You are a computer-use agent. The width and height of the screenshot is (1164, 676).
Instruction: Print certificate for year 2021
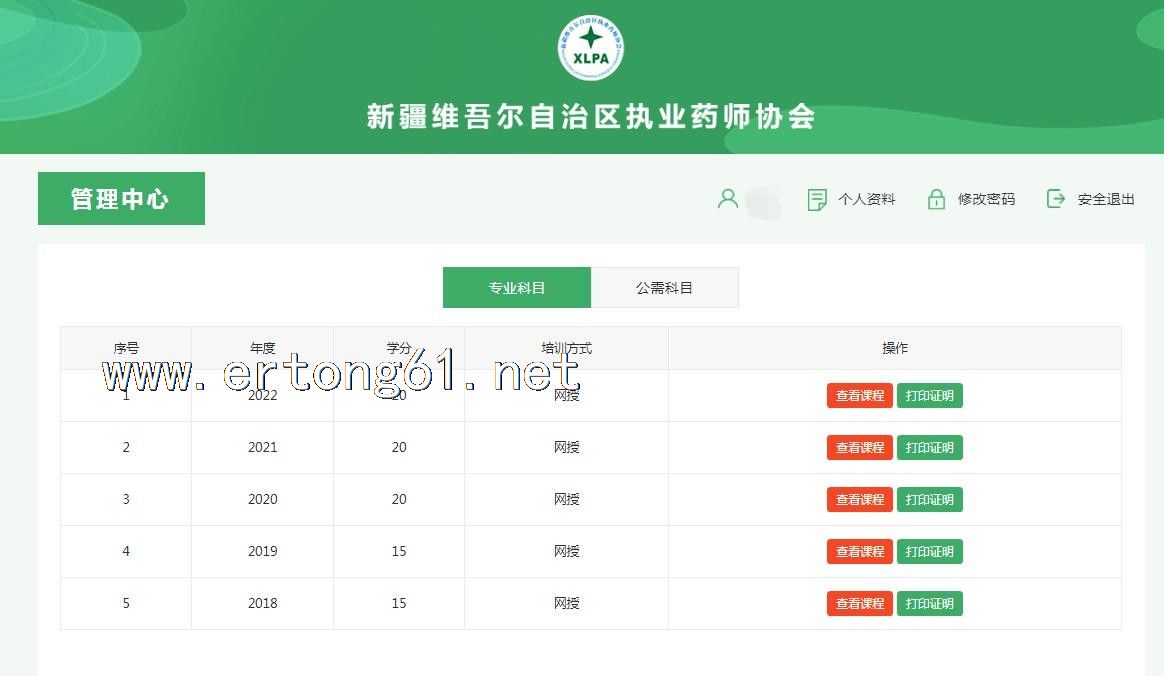[929, 448]
